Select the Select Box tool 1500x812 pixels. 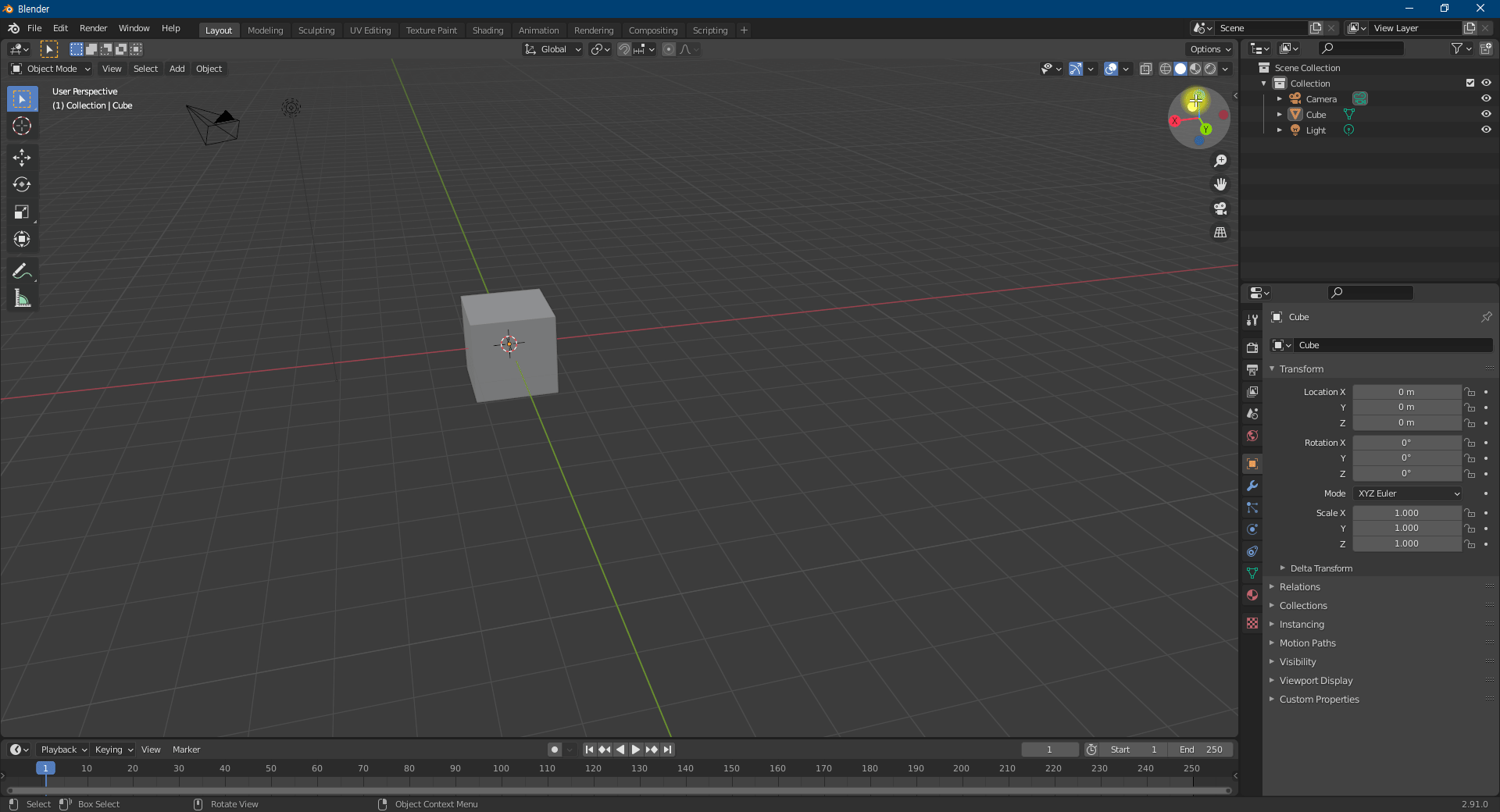[x=22, y=99]
